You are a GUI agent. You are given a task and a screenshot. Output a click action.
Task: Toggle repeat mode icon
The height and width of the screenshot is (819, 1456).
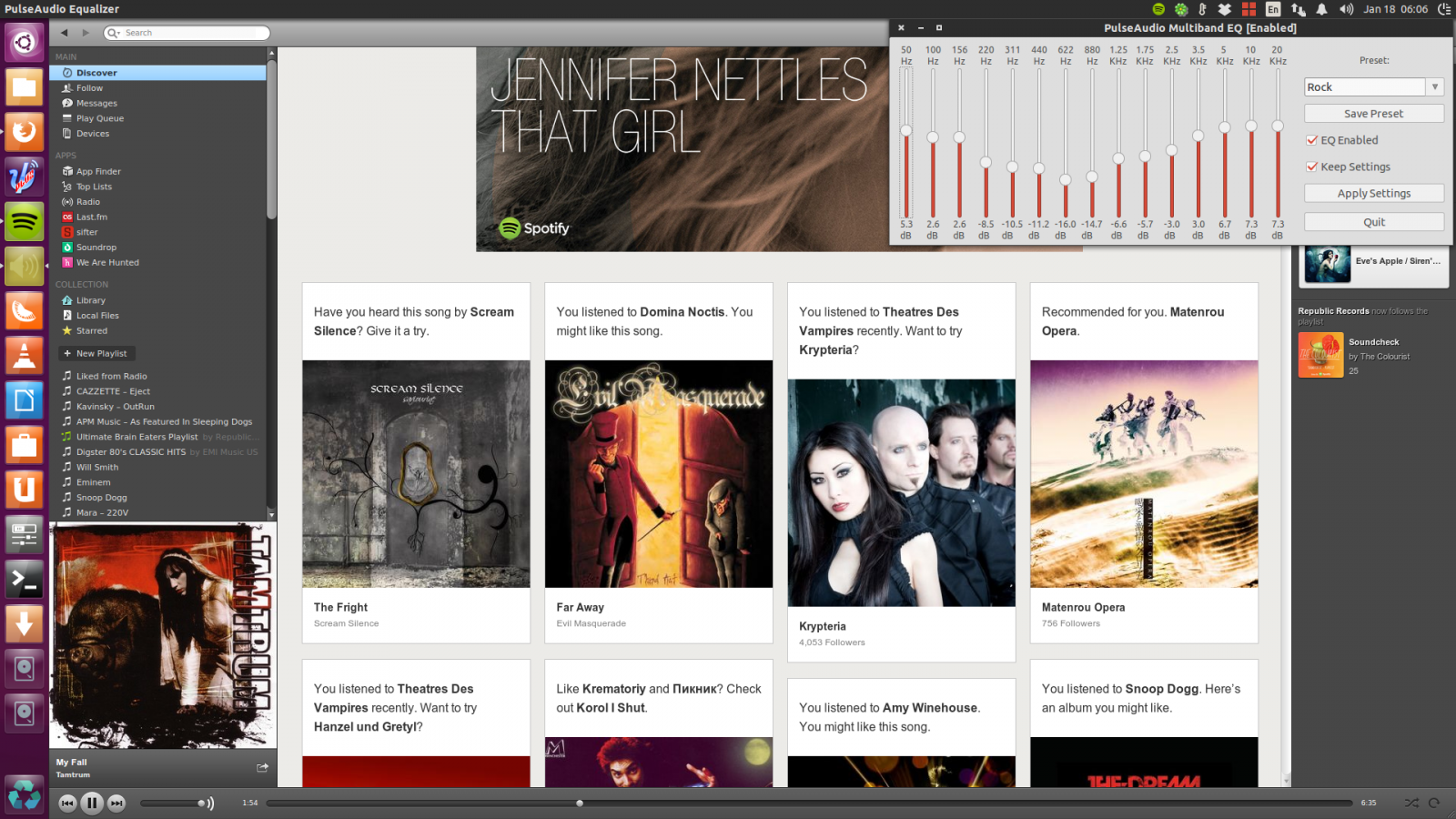1434,803
